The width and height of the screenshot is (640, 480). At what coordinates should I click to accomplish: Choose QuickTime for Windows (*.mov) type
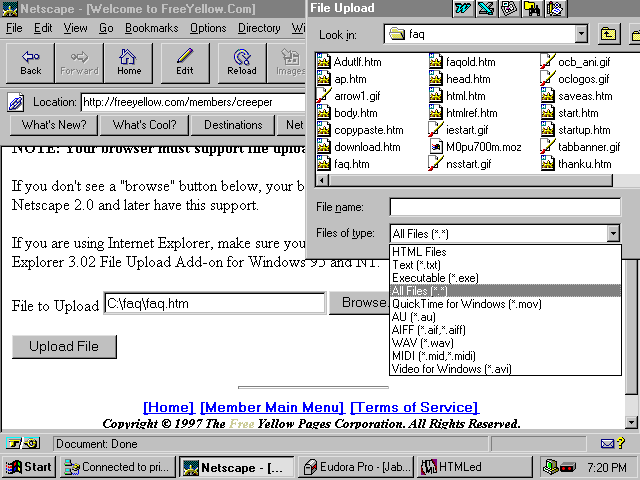(x=505, y=304)
